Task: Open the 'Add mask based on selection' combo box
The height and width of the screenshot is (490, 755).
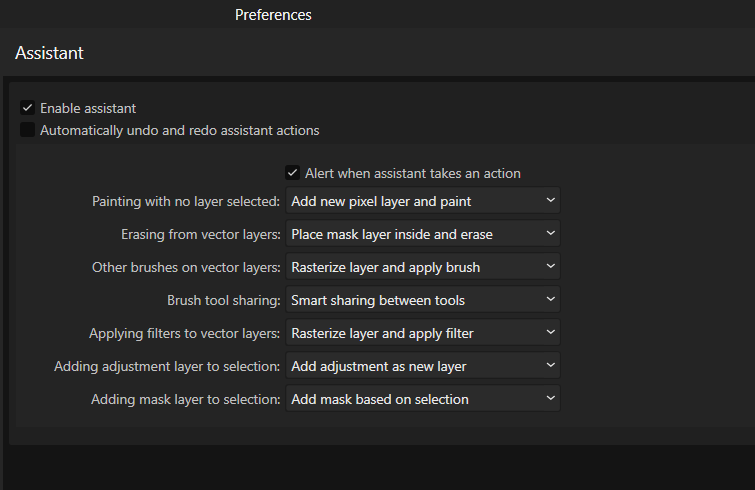Action: click(423, 399)
